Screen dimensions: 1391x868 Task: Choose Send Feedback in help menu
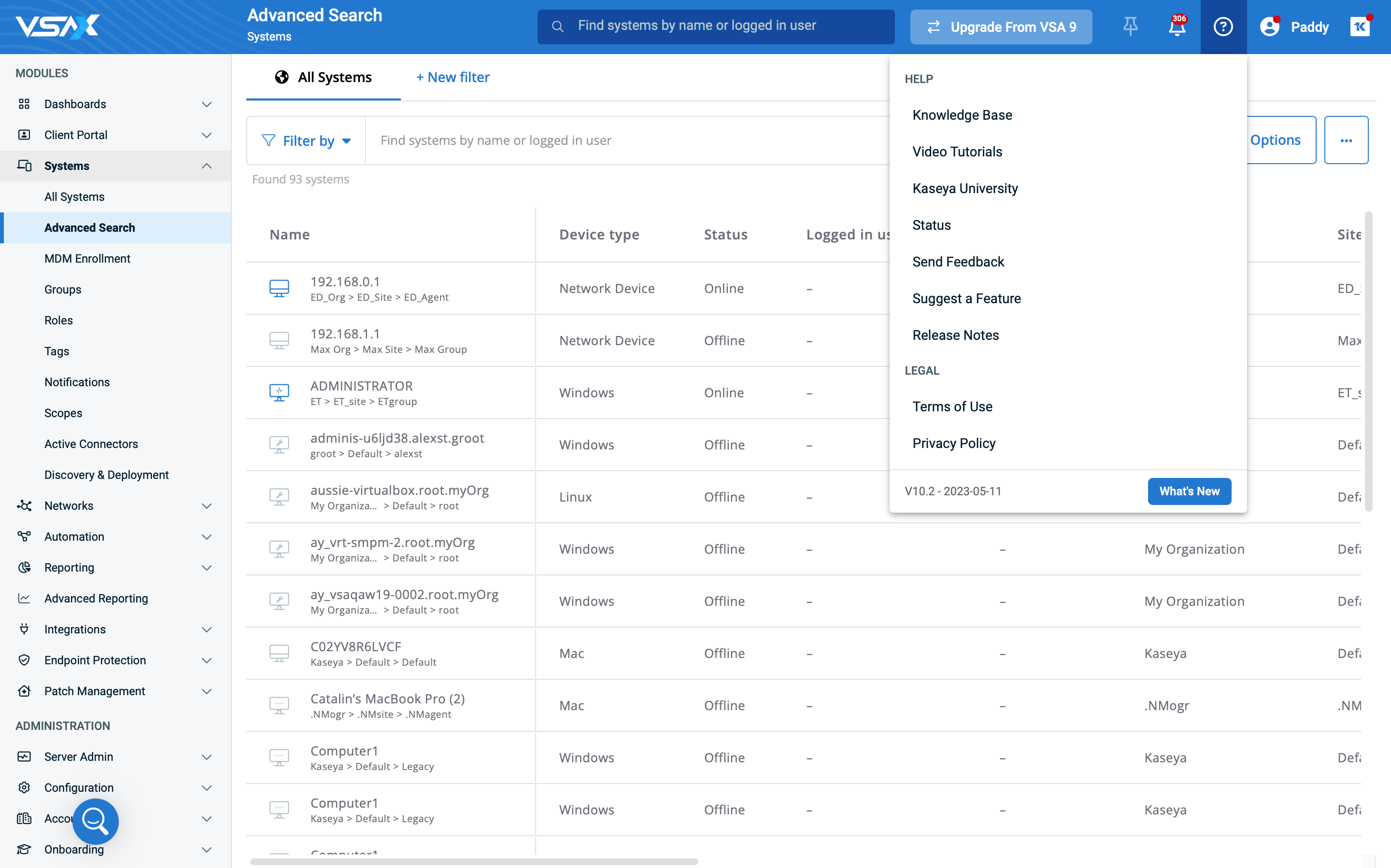coord(958,262)
